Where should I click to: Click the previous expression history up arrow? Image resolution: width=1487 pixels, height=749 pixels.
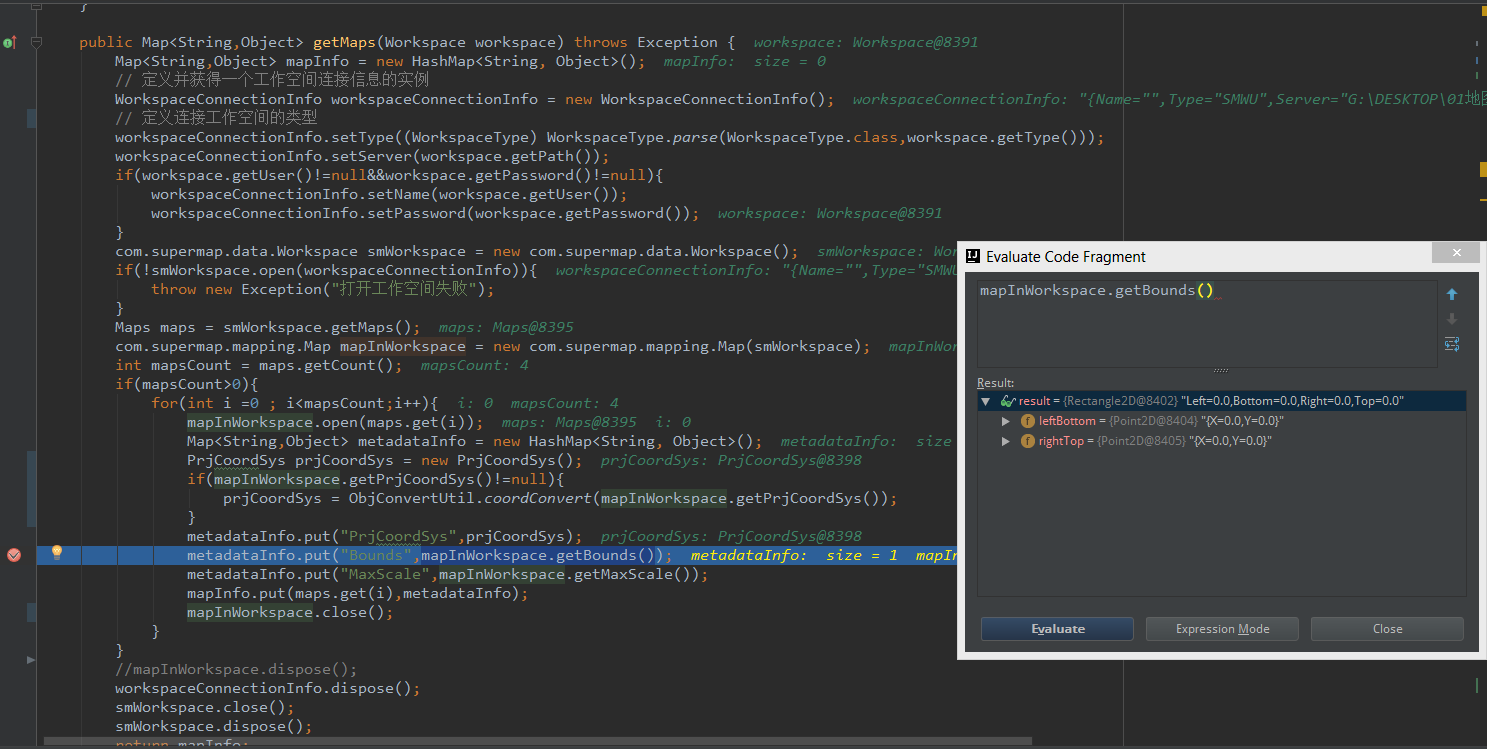[x=1452, y=294]
